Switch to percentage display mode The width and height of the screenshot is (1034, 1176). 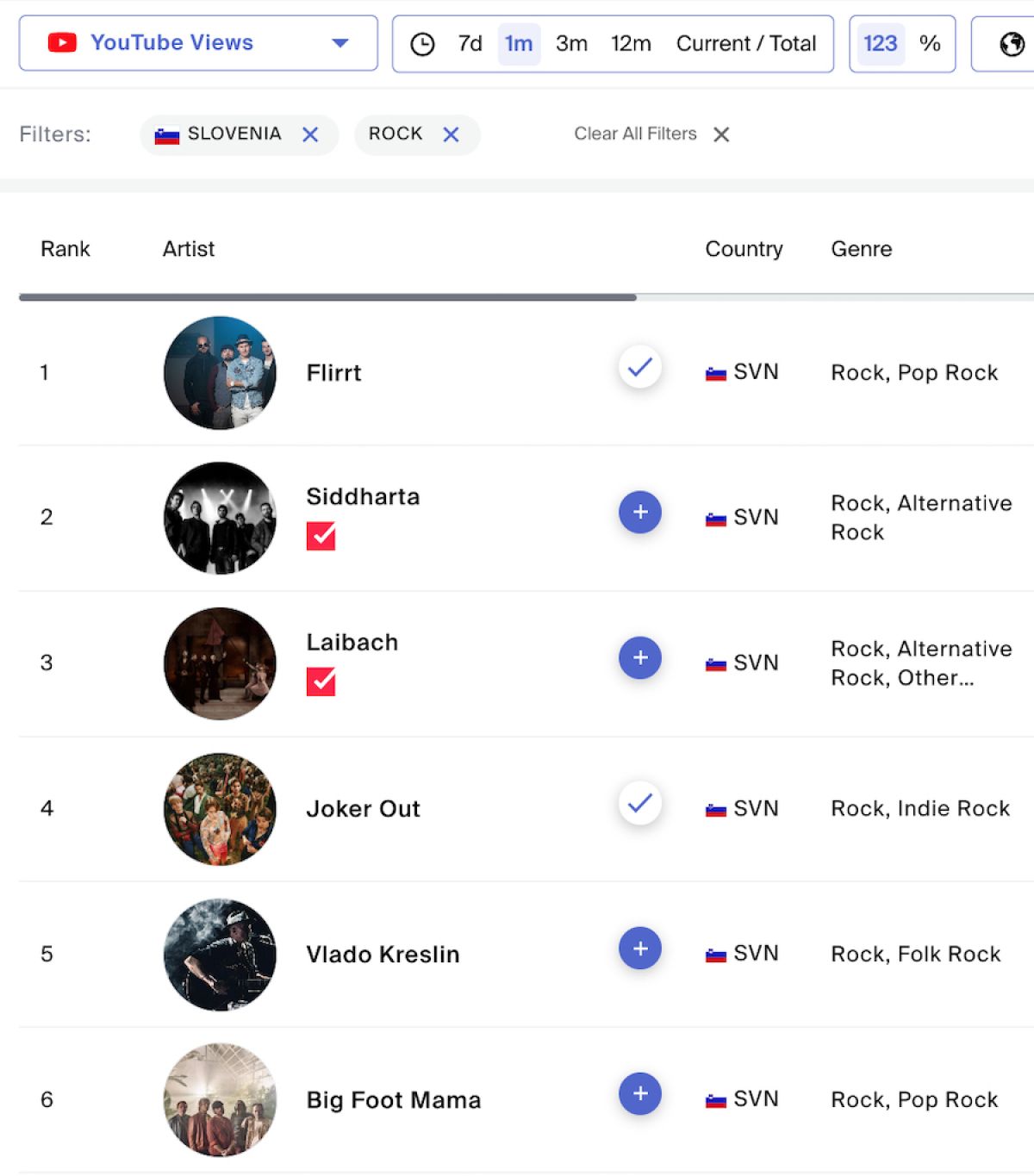point(930,44)
